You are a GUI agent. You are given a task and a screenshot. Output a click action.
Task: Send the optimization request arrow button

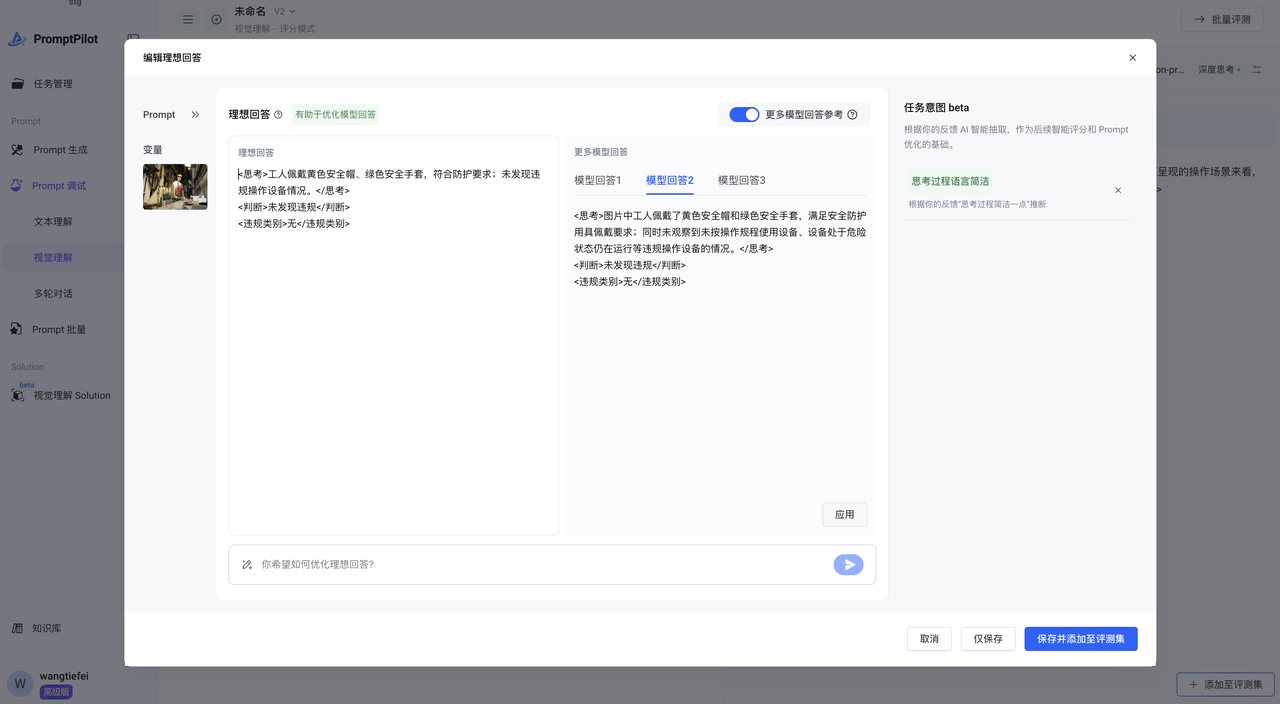tap(848, 565)
